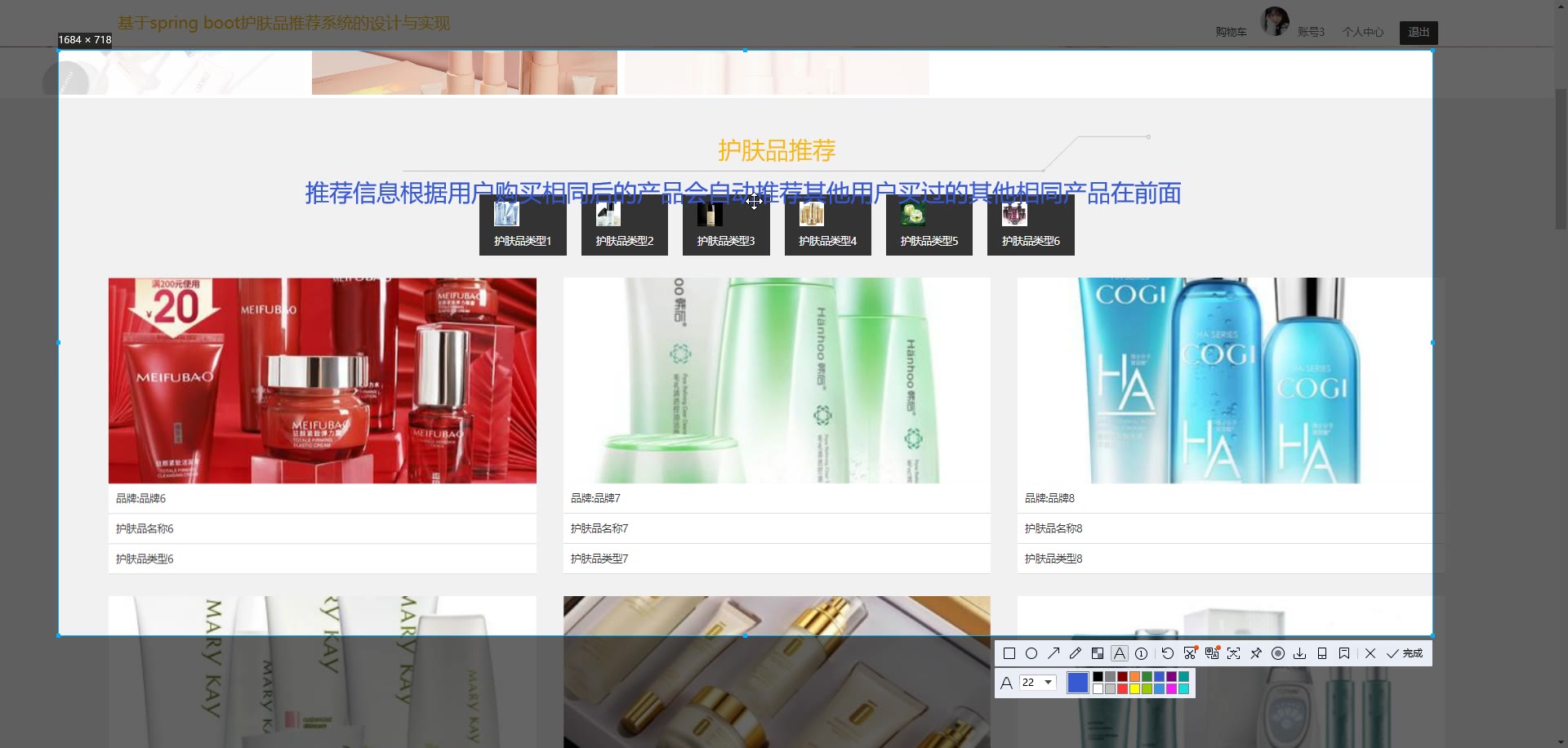Image resolution: width=1568 pixels, height=748 pixels.
Task: Pick the purple color swatch
Action: (1172, 677)
